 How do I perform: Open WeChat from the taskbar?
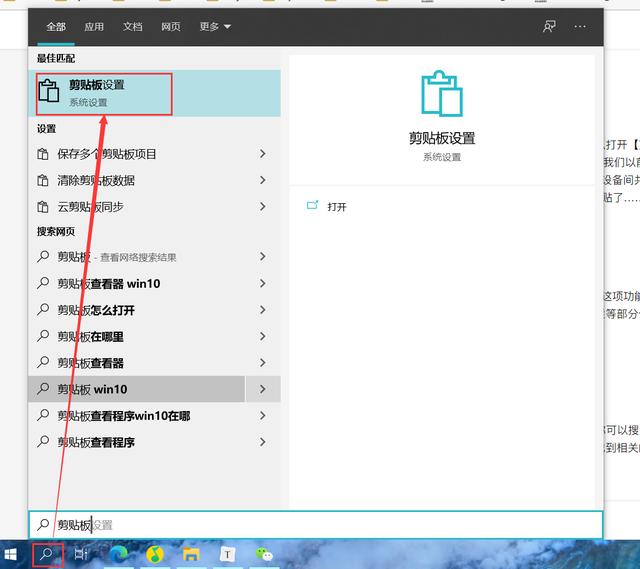click(x=264, y=554)
